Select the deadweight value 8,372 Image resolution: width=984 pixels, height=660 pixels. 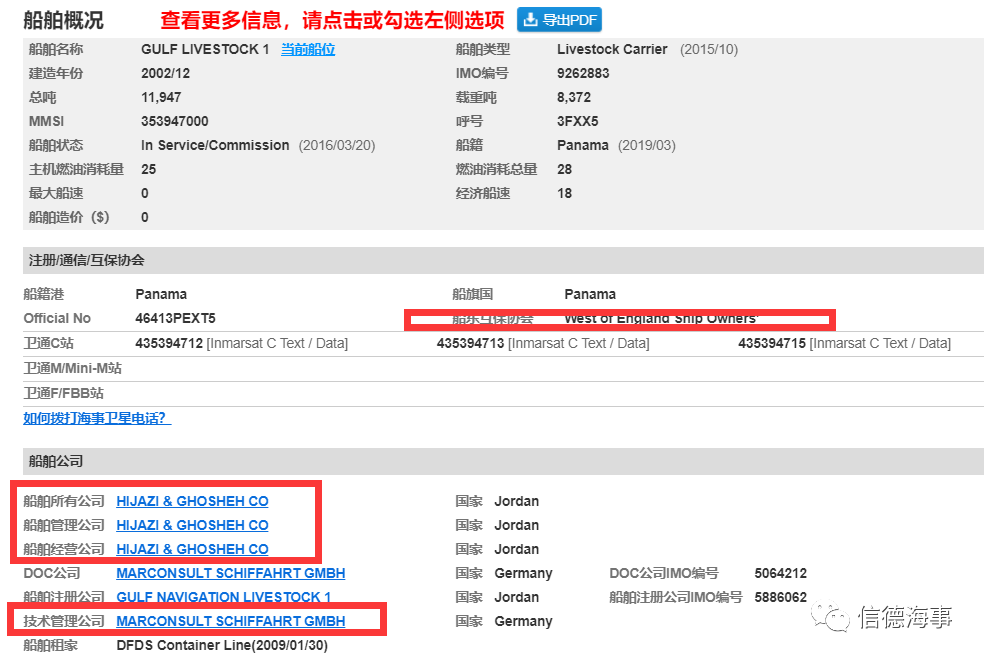574,97
